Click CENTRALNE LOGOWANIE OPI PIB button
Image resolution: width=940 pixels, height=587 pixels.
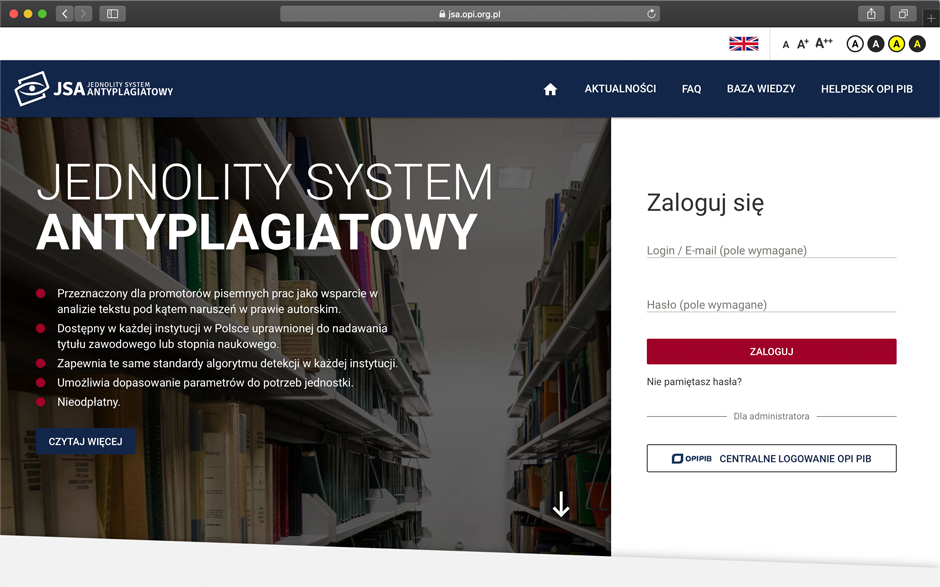click(x=771, y=458)
